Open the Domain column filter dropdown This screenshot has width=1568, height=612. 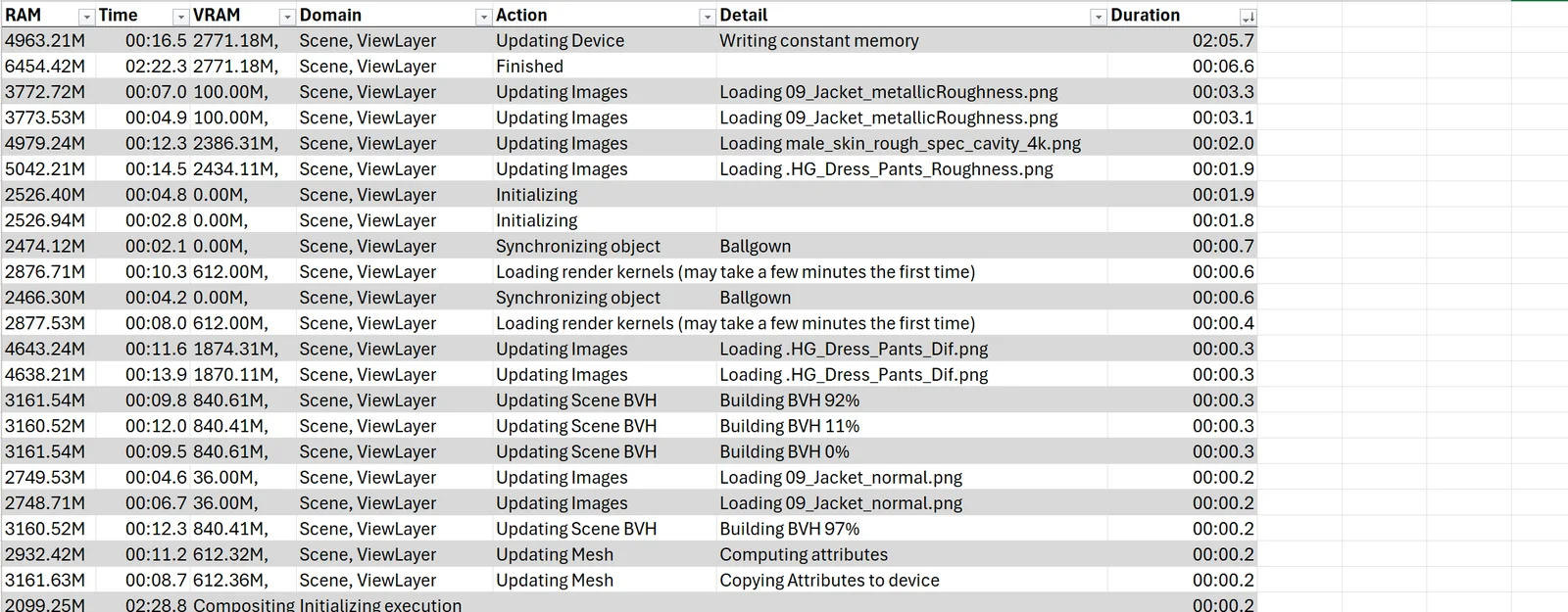click(x=482, y=17)
